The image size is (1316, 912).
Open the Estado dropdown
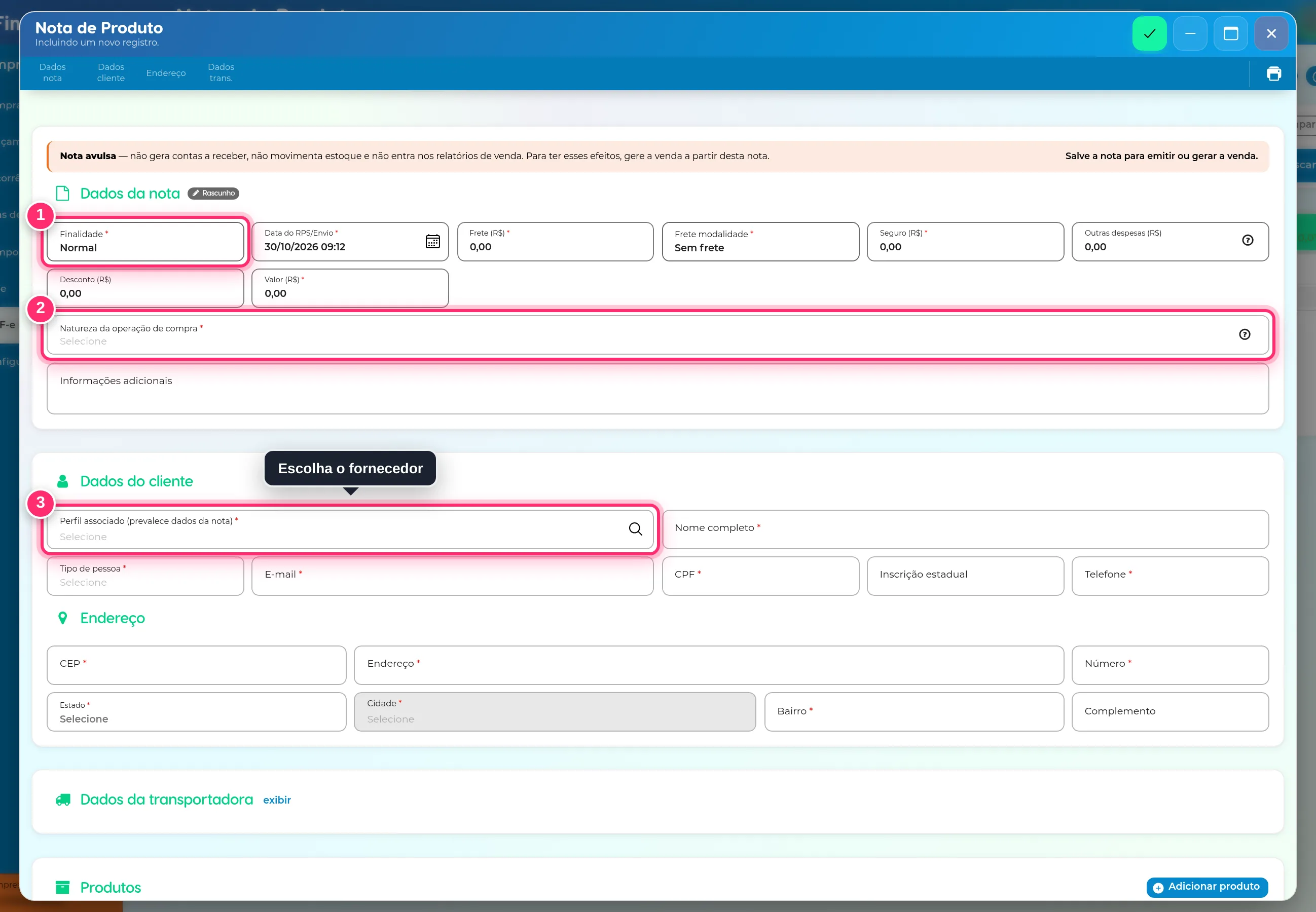pyautogui.click(x=196, y=712)
